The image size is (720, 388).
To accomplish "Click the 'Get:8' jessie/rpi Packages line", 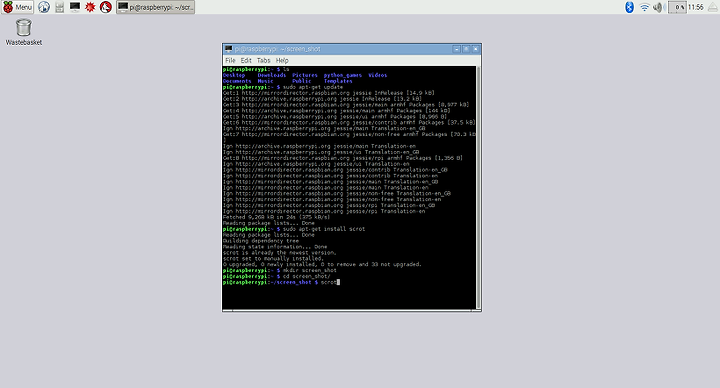I will coord(343,158).
